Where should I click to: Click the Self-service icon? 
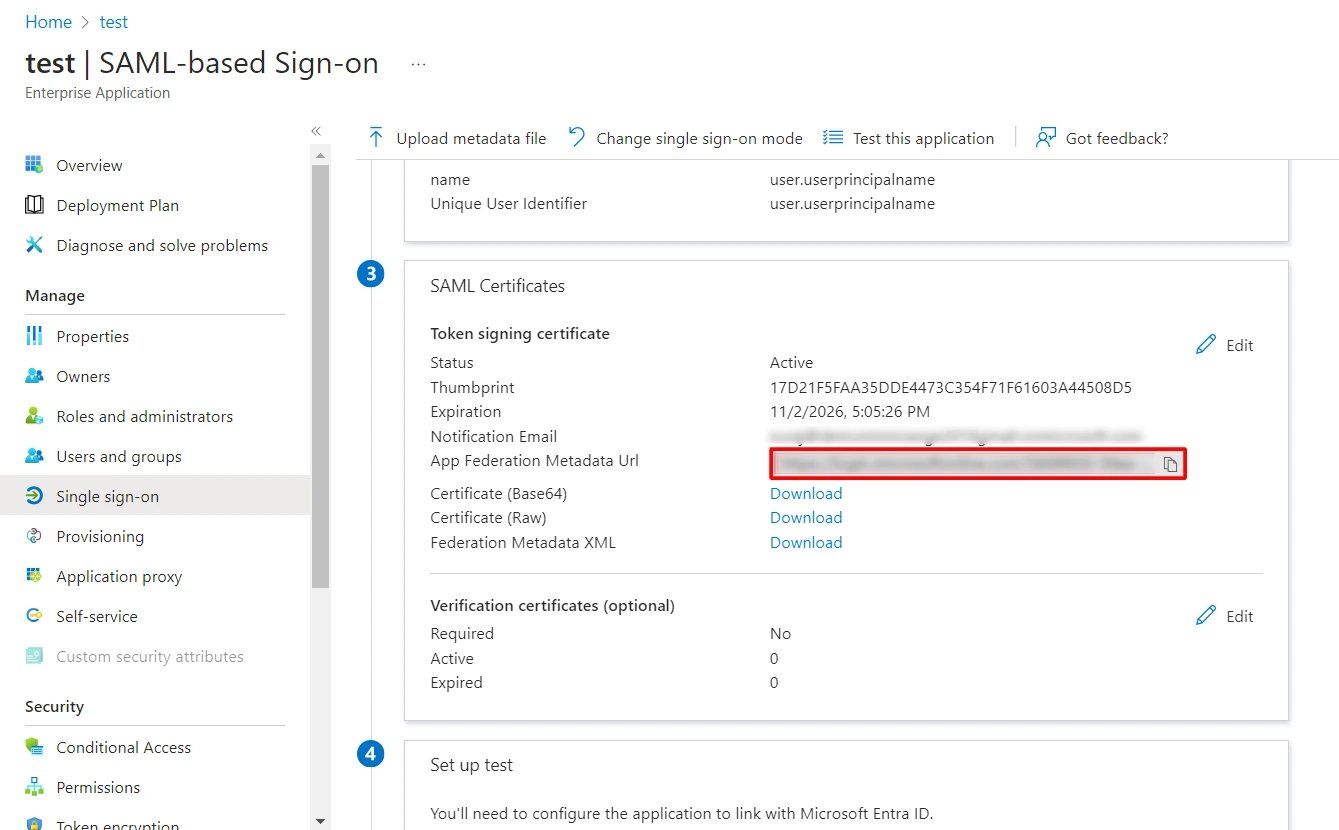coord(34,616)
